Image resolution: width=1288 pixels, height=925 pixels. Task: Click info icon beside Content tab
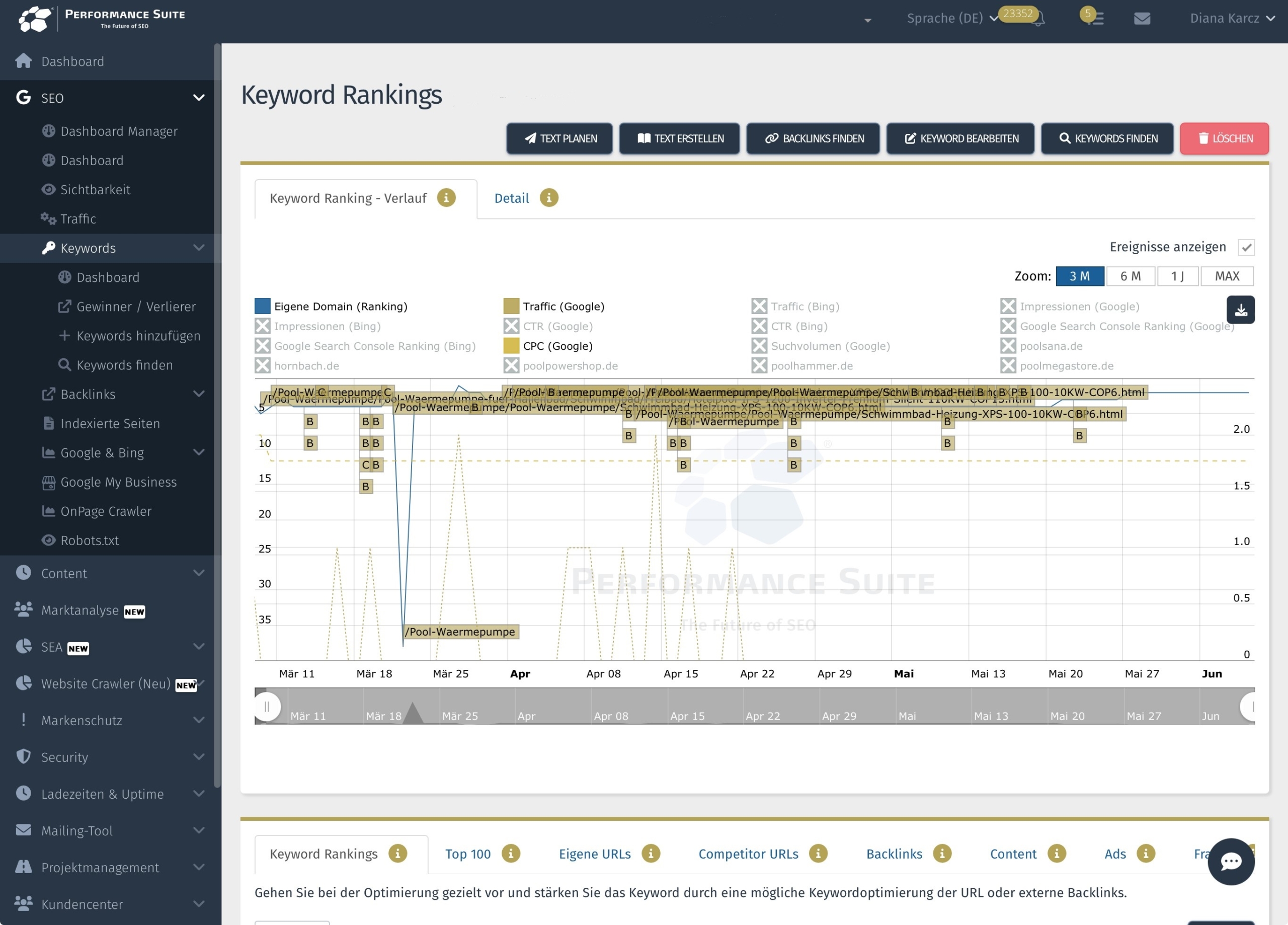click(x=1057, y=854)
